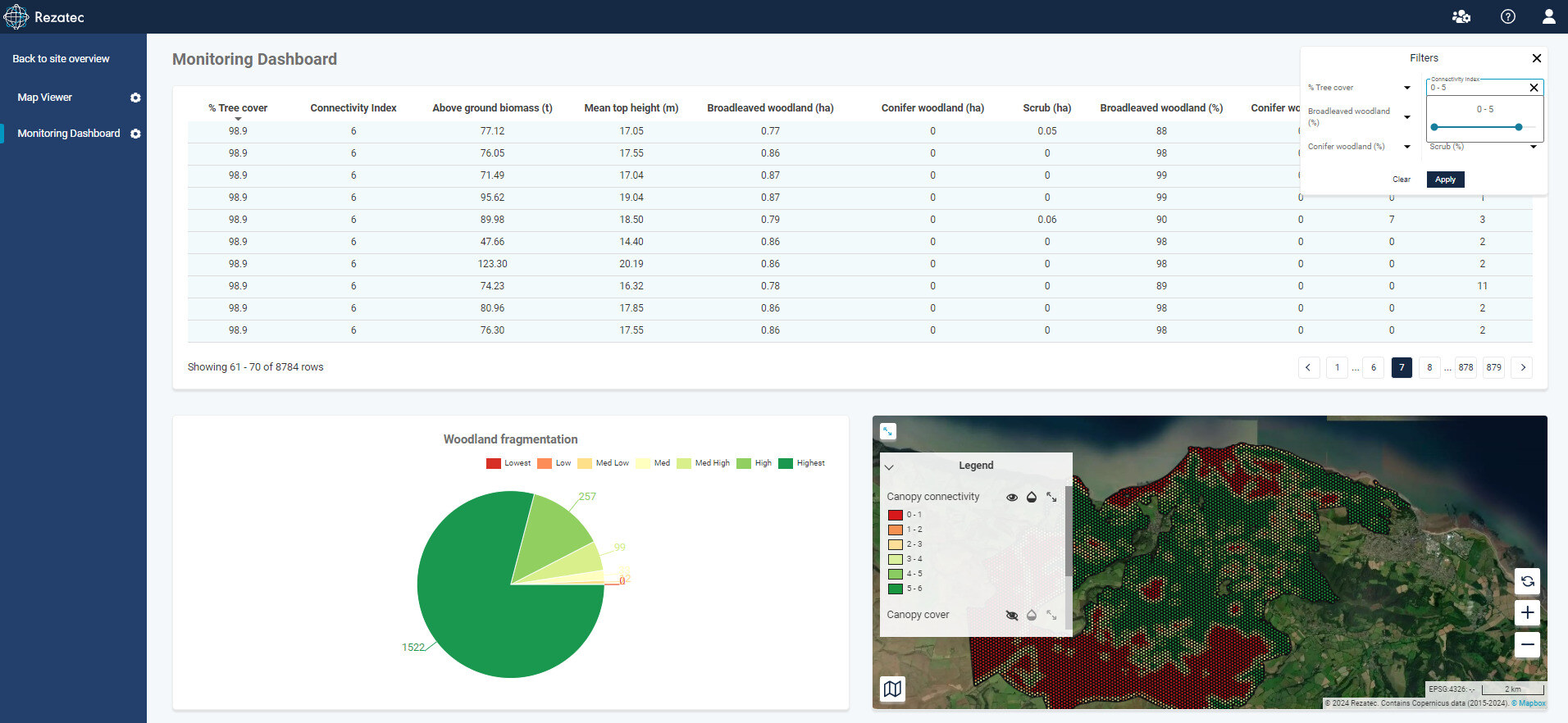The image size is (1568, 723).
Task: Switch to the Map Viewer page
Action: coord(45,98)
